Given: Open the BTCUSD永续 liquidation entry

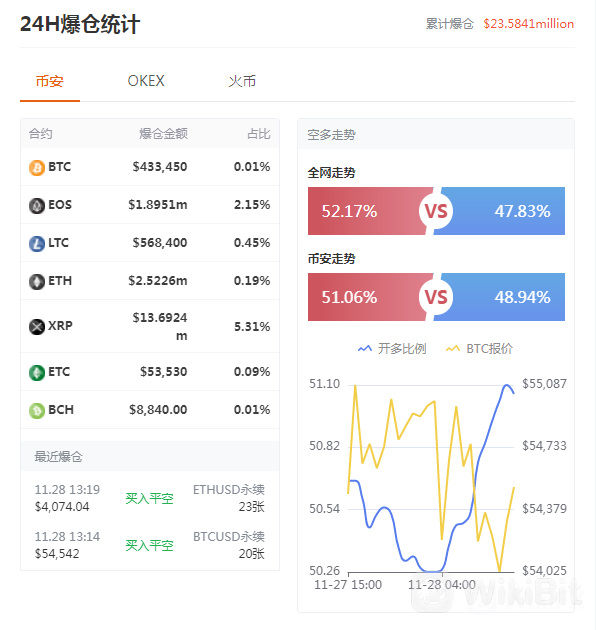Looking at the screenshot, I should [150, 545].
